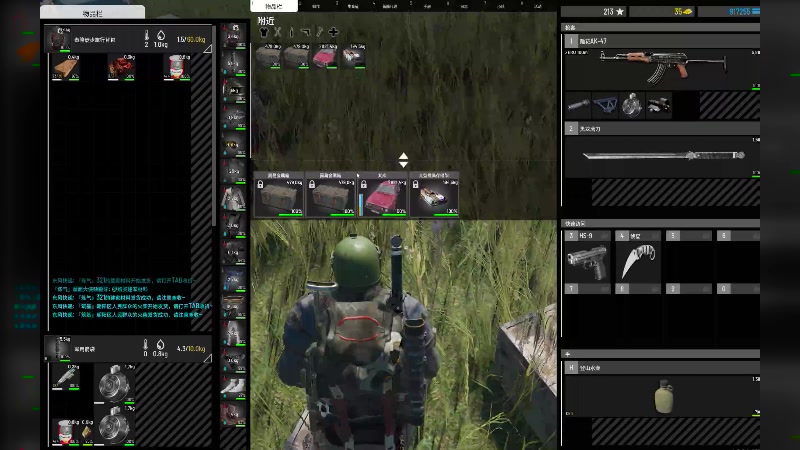
Task: Select the AK-47 rifle image
Action: (663, 66)
